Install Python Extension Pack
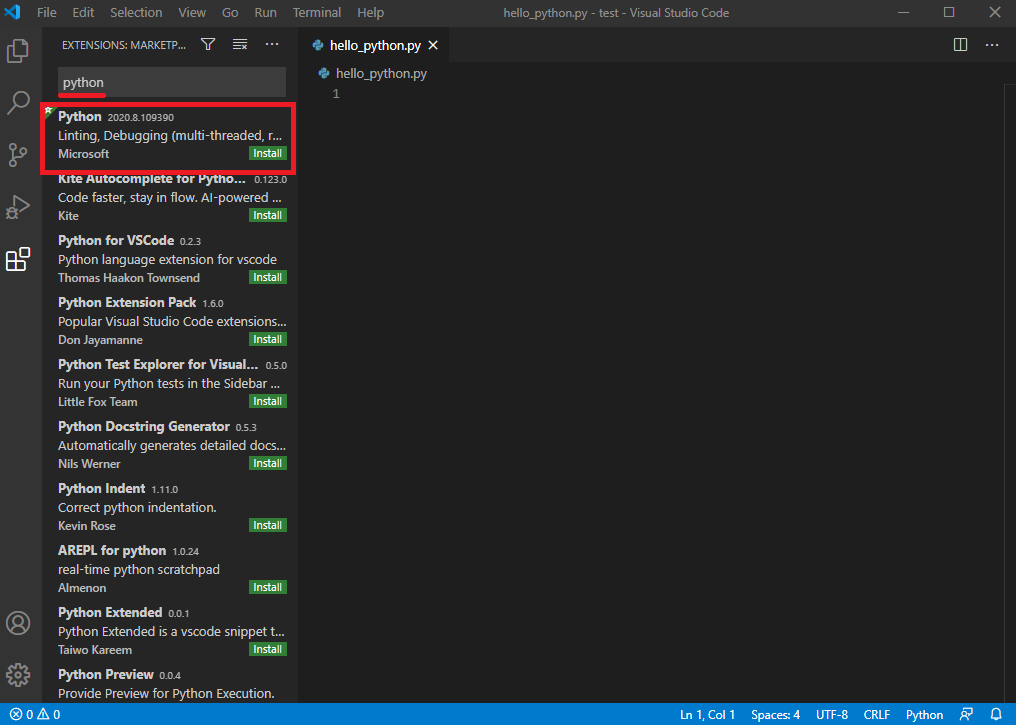The height and width of the screenshot is (725, 1016). [268, 339]
